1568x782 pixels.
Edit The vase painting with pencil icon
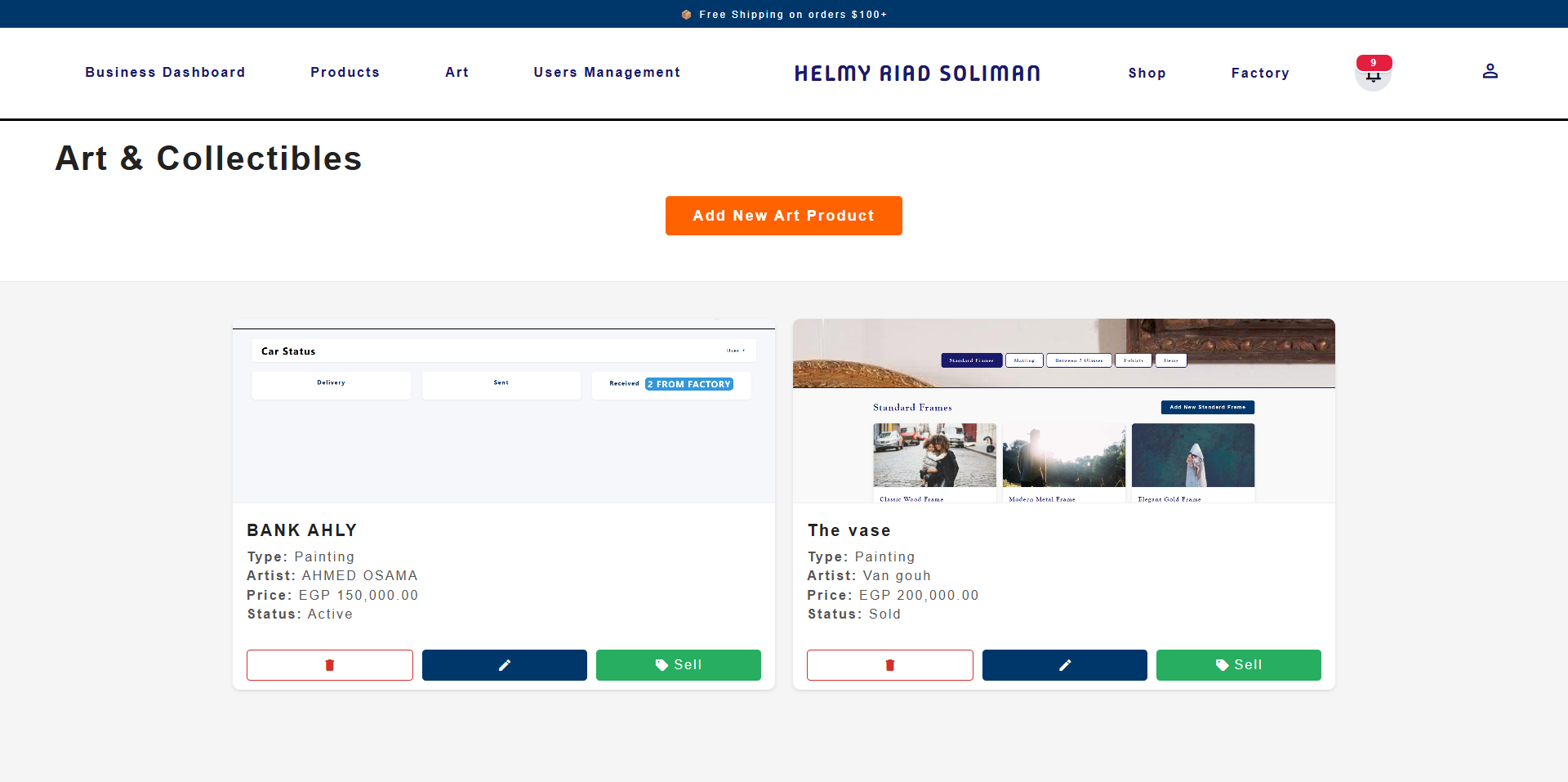pos(1065,665)
